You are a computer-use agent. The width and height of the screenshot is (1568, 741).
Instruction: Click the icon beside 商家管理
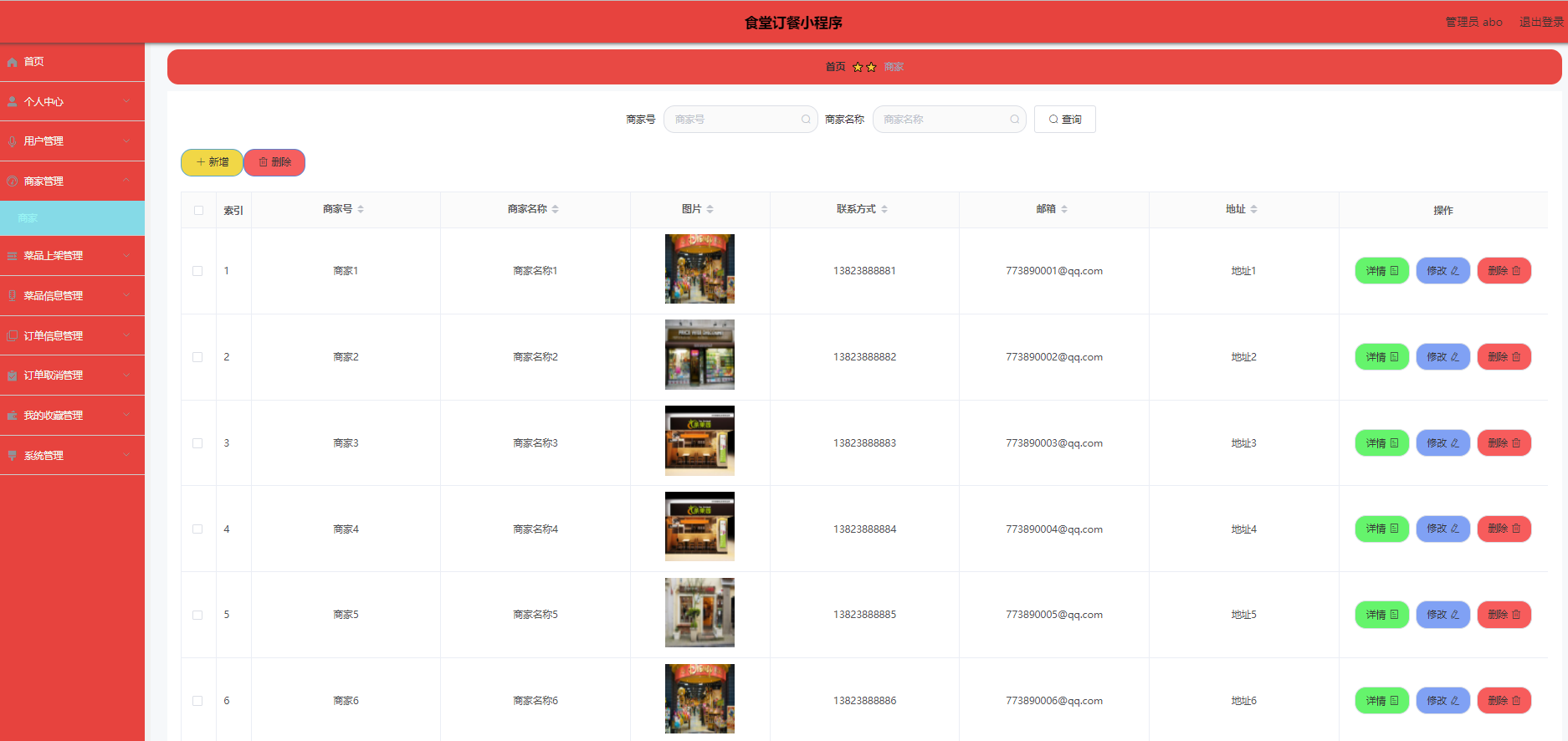[x=13, y=181]
